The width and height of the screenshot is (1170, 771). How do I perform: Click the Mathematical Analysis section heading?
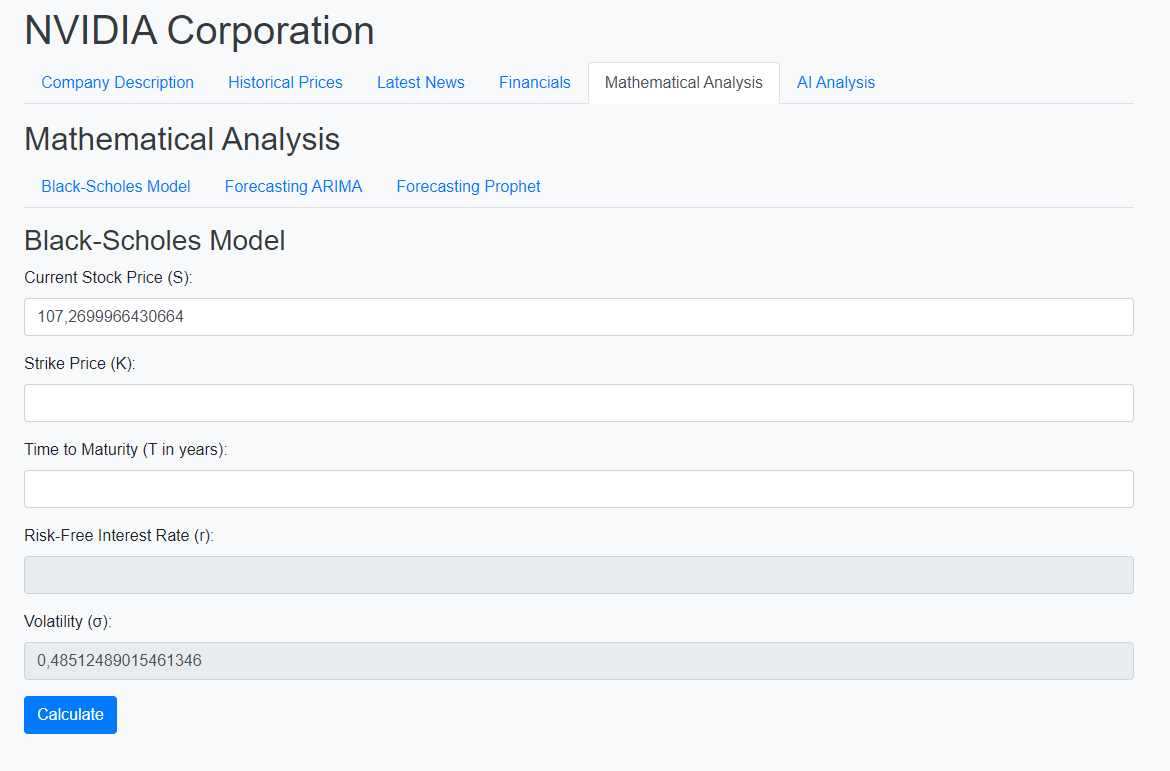(x=182, y=140)
